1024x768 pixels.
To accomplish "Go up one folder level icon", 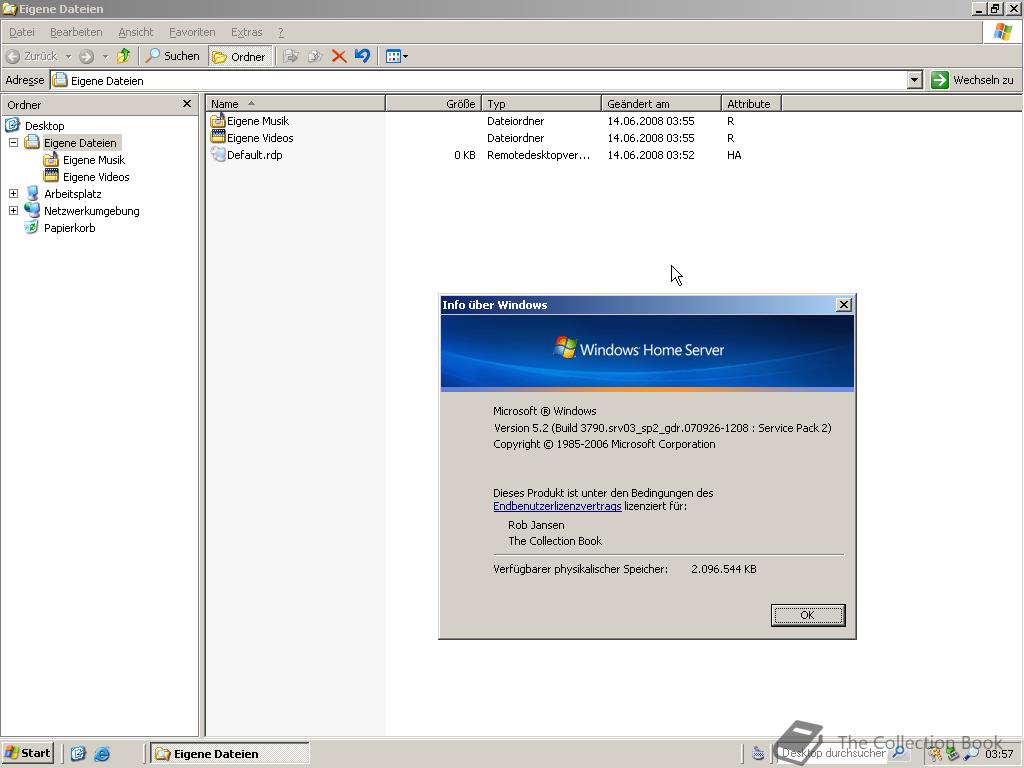I will pyautogui.click(x=123, y=56).
